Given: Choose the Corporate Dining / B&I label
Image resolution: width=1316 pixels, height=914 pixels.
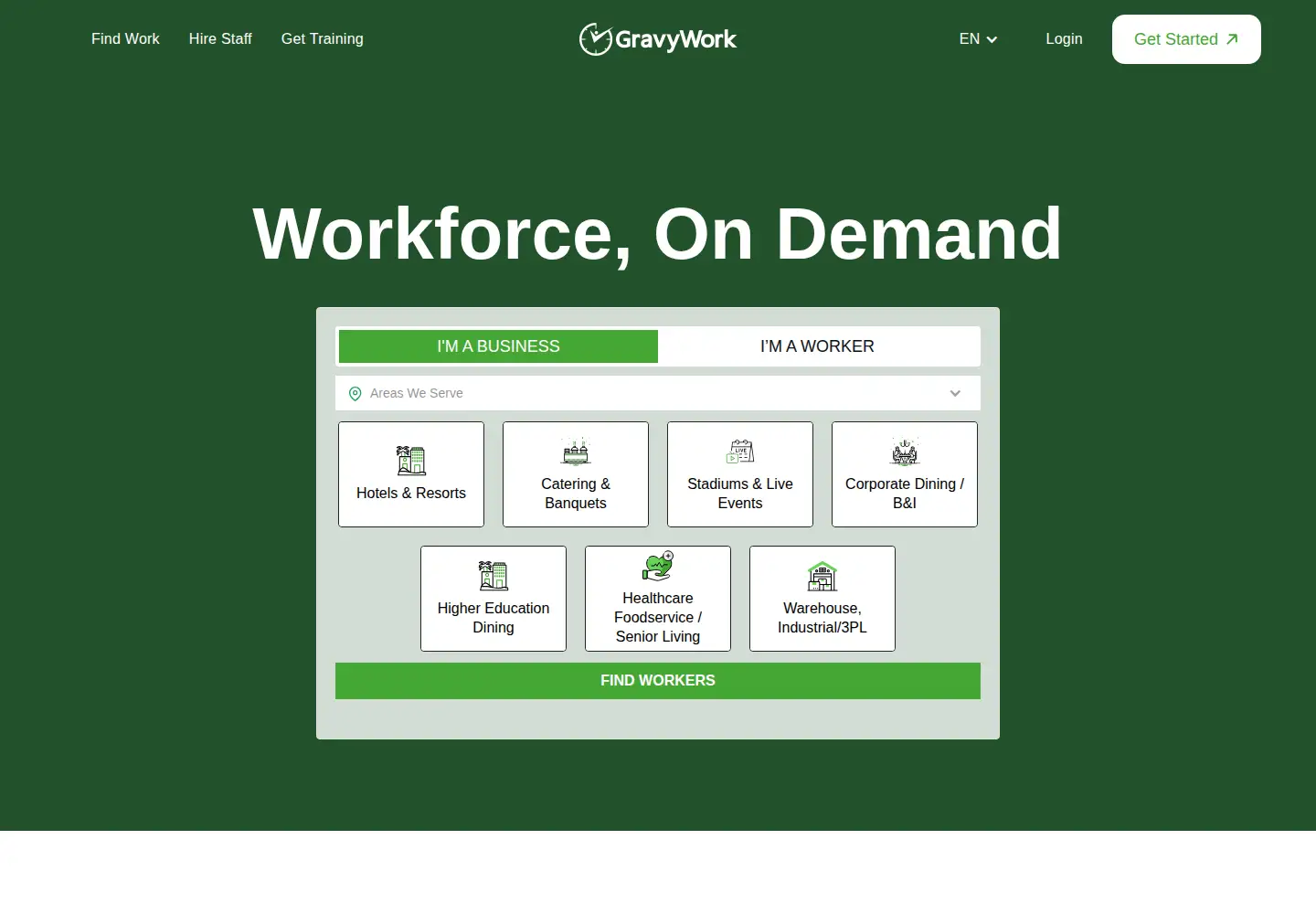Looking at the screenshot, I should [905, 494].
